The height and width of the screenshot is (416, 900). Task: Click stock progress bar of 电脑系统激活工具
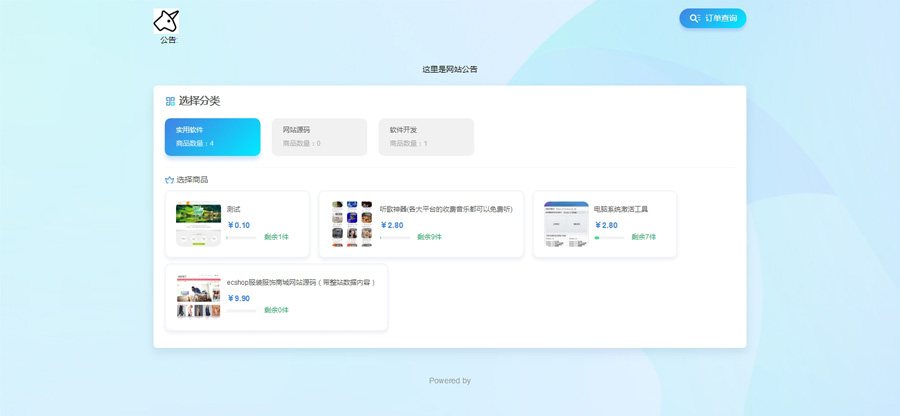pyautogui.click(x=609, y=238)
